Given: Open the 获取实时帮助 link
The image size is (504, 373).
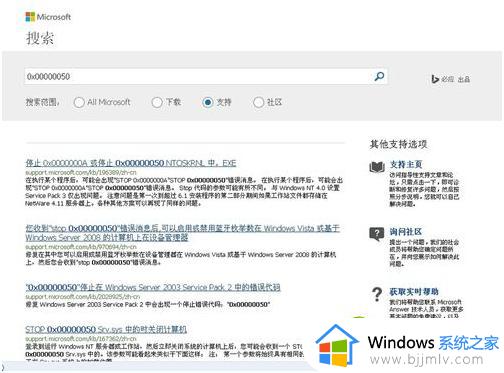Looking at the screenshot, I should click(414, 292).
